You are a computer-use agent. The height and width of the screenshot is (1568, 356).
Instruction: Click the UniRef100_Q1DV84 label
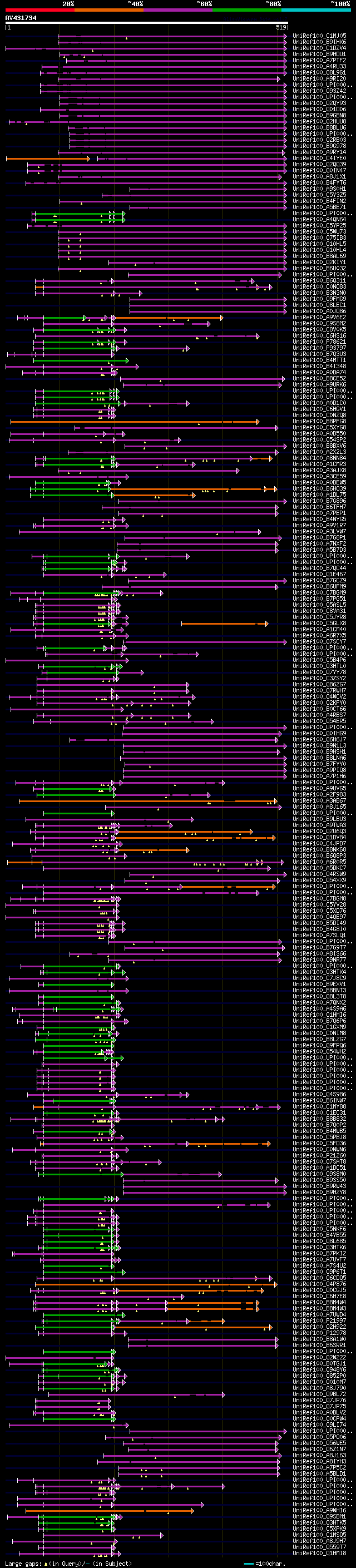[319, 838]
